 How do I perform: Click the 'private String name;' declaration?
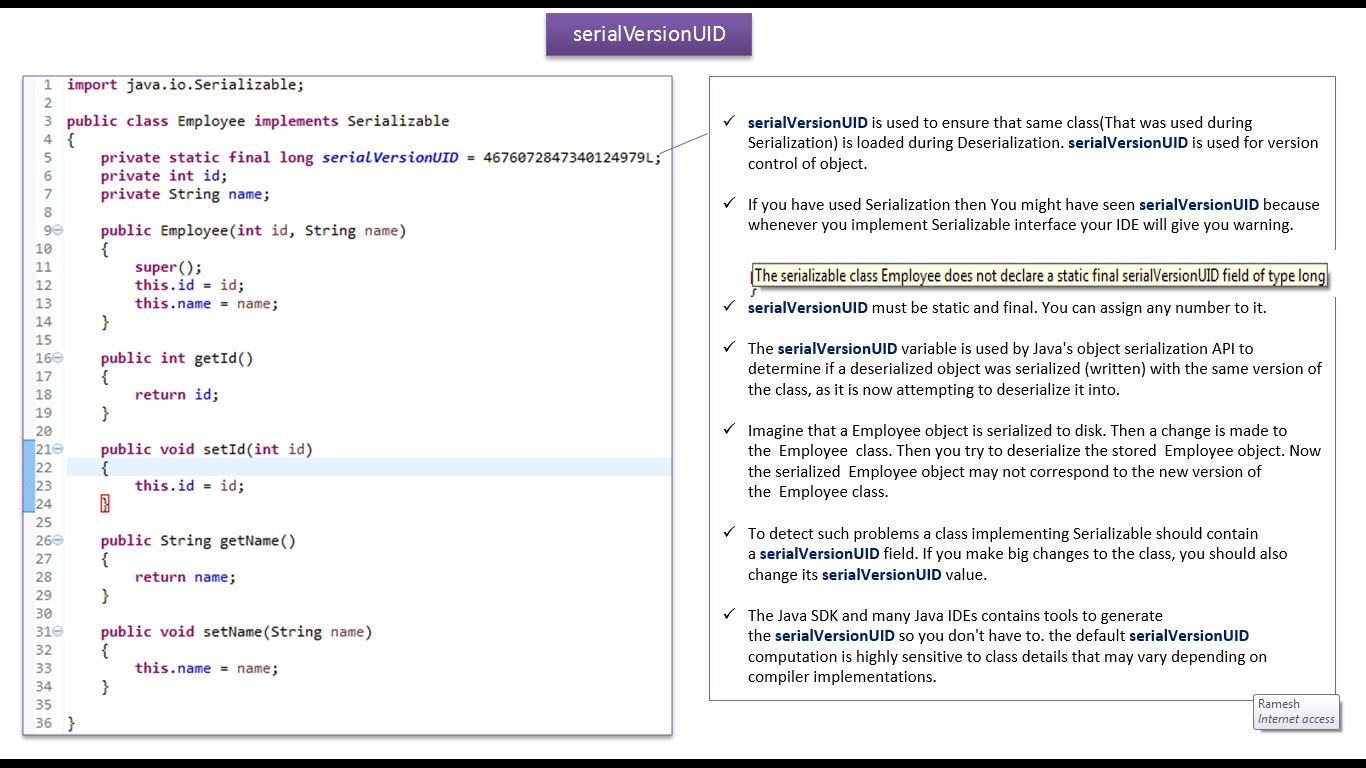185,194
